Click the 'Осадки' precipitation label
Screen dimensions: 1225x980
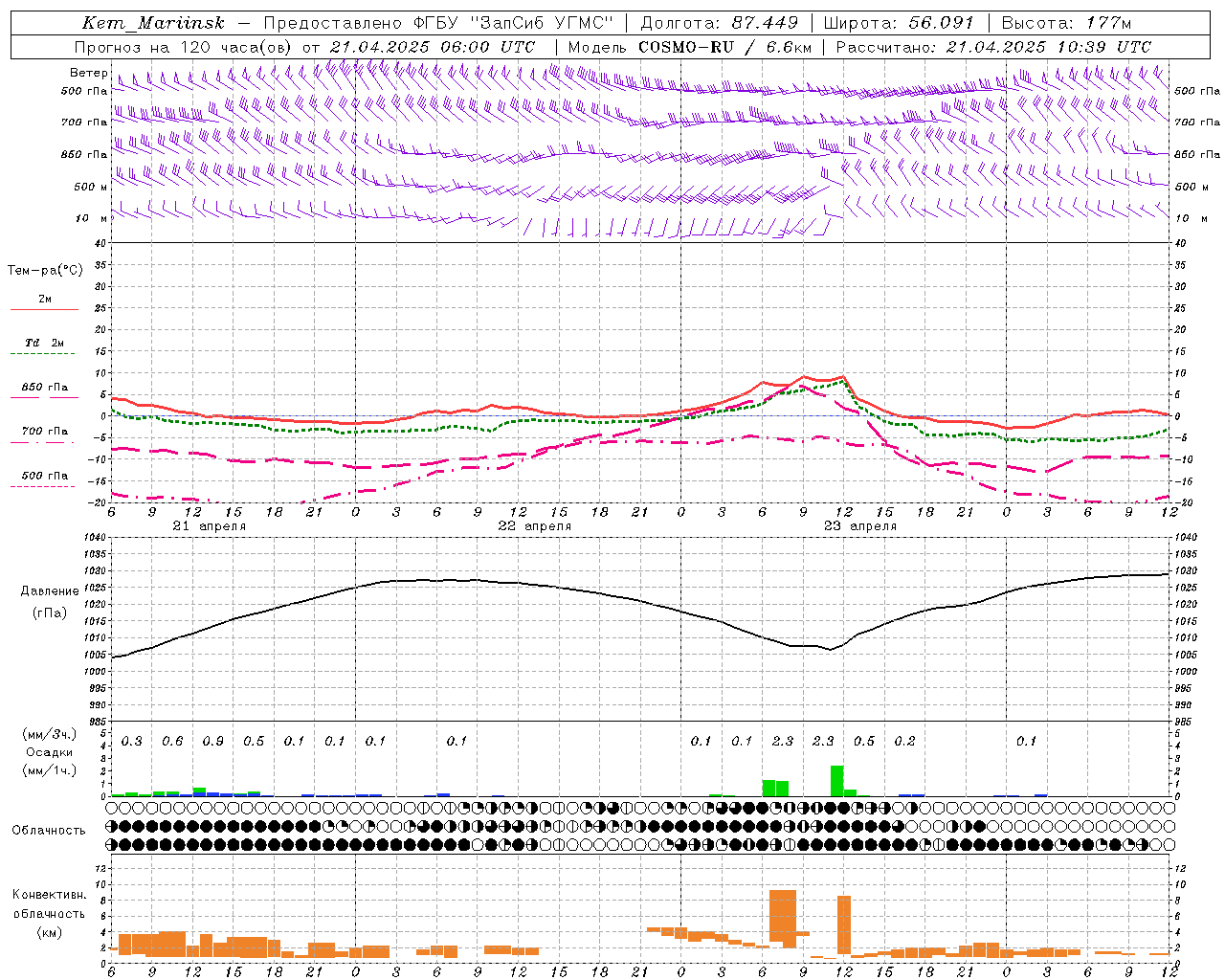click(48, 753)
